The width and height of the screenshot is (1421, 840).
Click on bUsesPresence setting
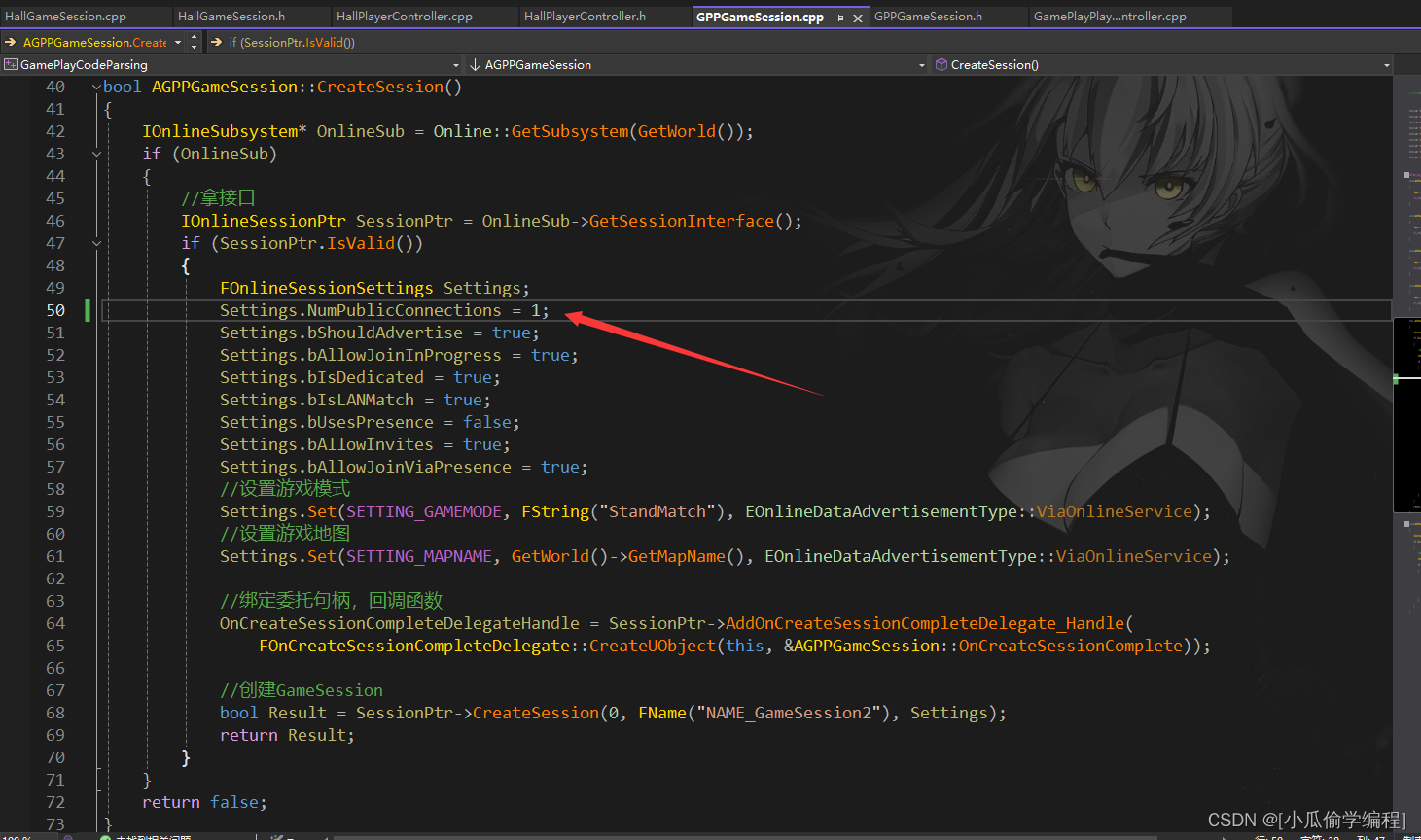pyautogui.click(x=371, y=422)
